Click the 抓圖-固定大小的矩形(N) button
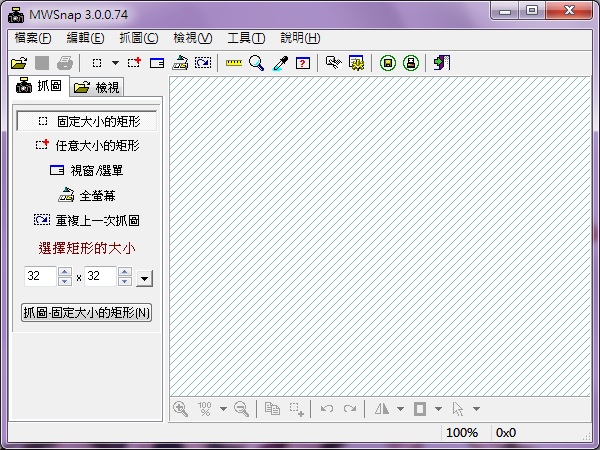The image size is (600, 450). (86, 313)
